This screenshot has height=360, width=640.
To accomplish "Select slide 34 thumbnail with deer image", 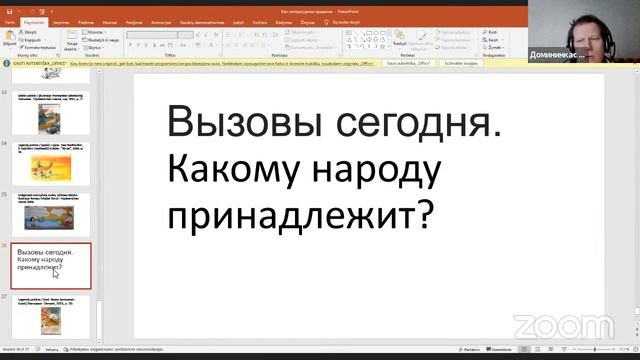I will tap(51, 164).
